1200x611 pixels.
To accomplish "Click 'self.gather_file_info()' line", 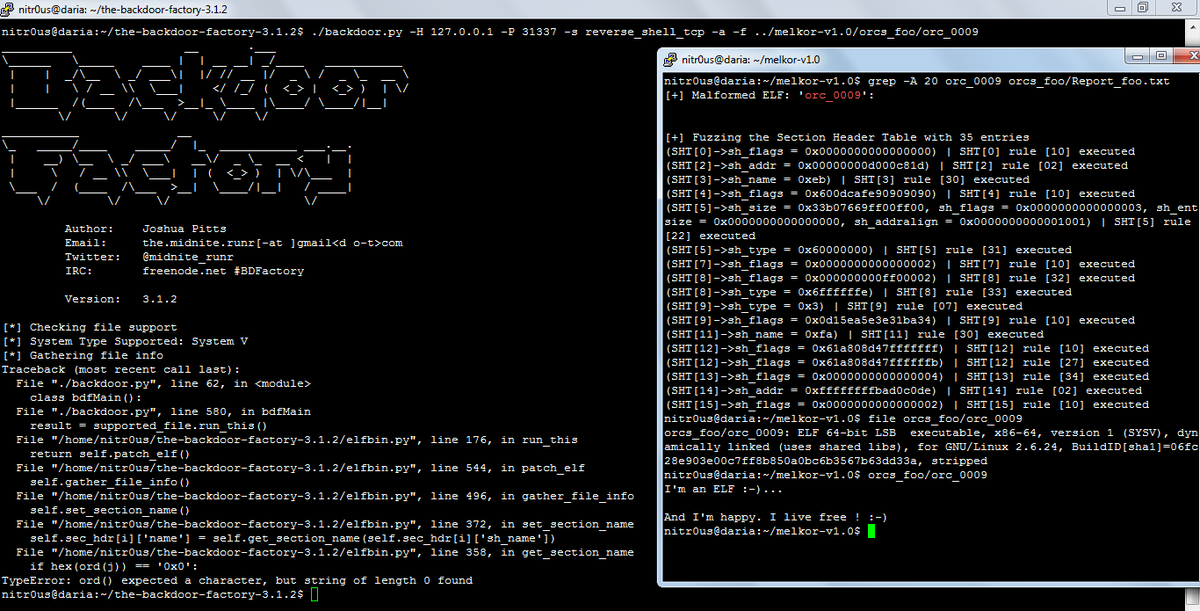I will pos(110,481).
